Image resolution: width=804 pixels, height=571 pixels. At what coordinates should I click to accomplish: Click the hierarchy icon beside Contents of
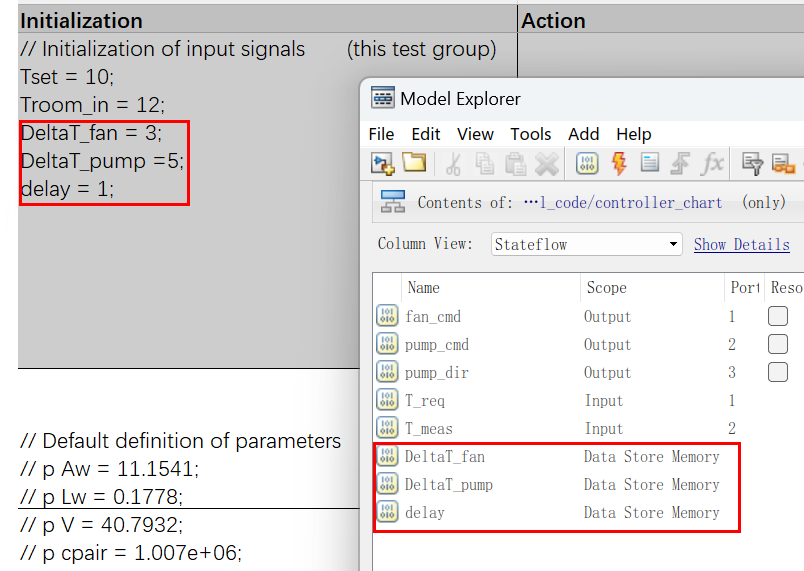click(x=393, y=202)
